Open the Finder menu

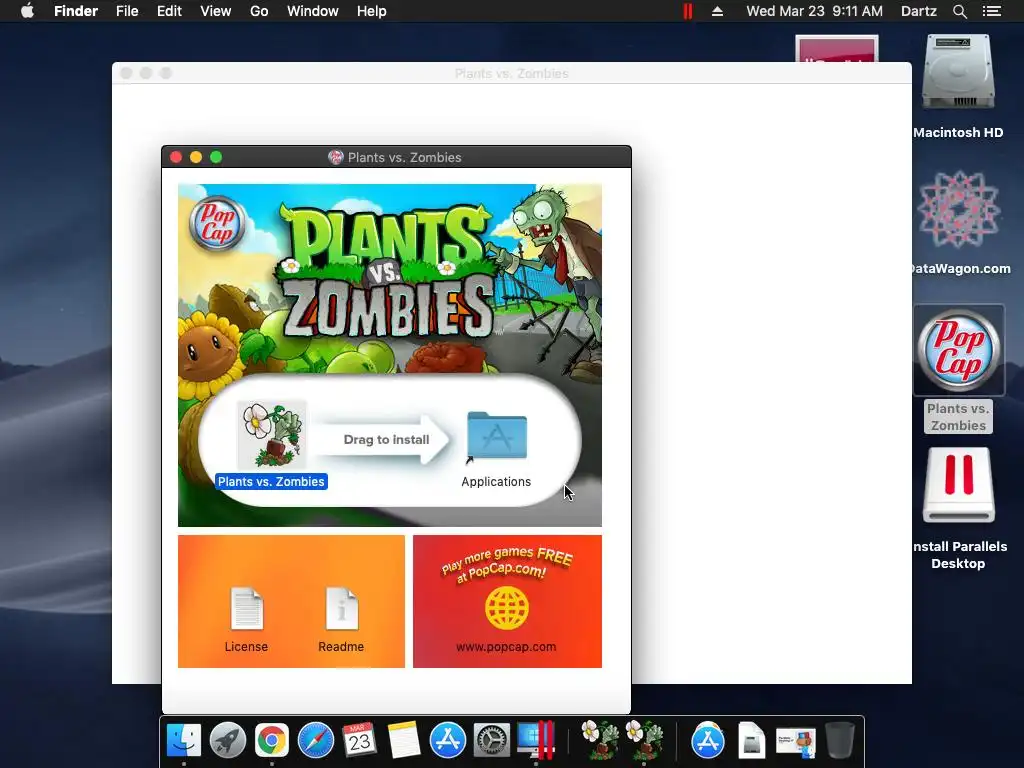(76, 11)
